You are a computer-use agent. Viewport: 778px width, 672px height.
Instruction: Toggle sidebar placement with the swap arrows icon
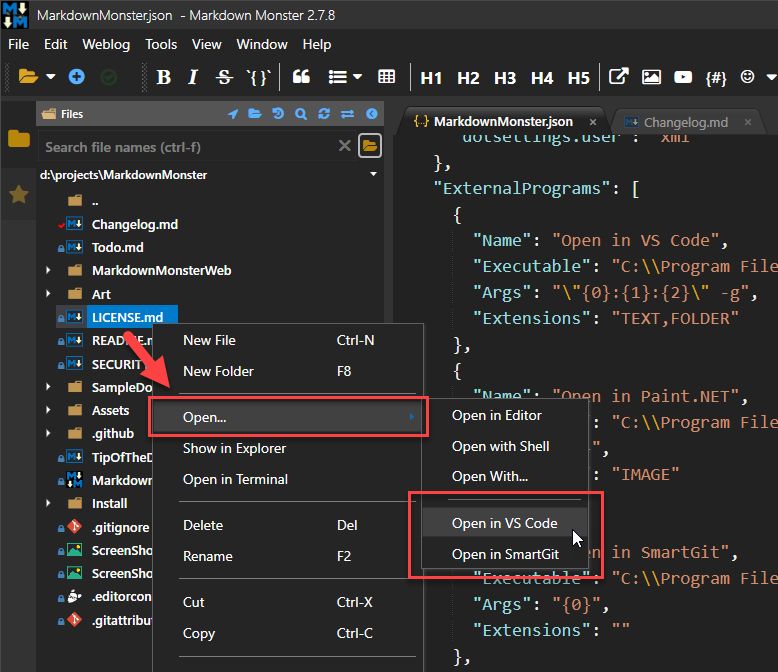pos(347,114)
